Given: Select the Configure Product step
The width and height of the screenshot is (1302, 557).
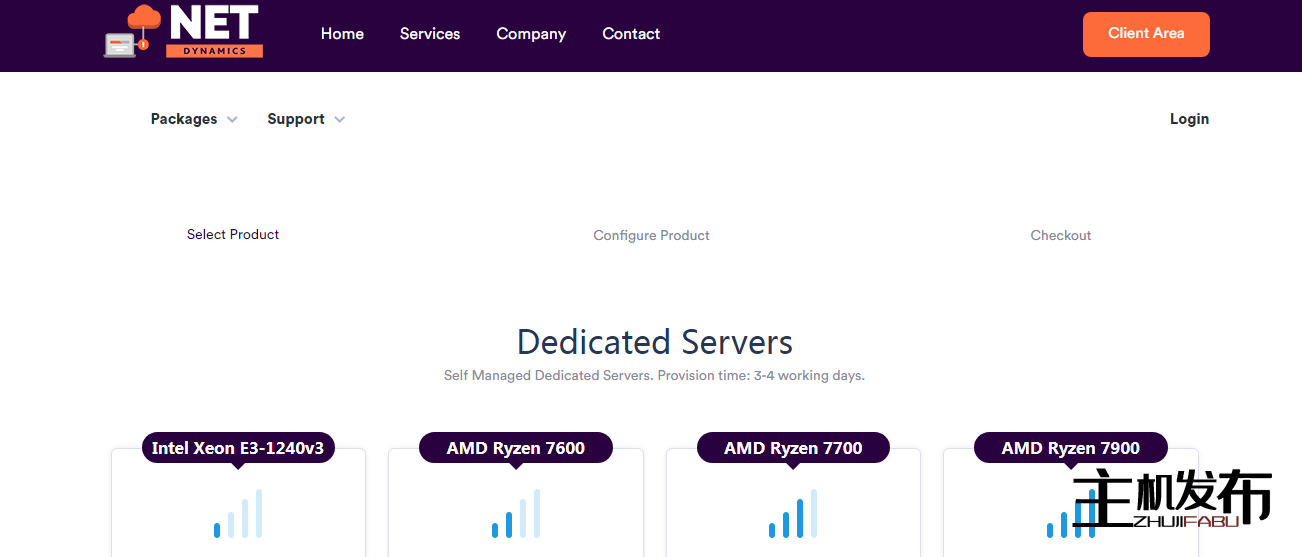Looking at the screenshot, I should pyautogui.click(x=651, y=236).
